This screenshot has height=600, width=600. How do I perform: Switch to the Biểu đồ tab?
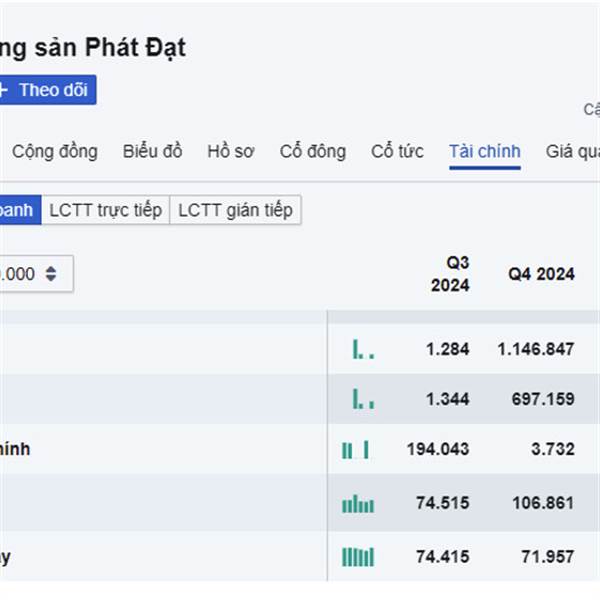click(153, 152)
